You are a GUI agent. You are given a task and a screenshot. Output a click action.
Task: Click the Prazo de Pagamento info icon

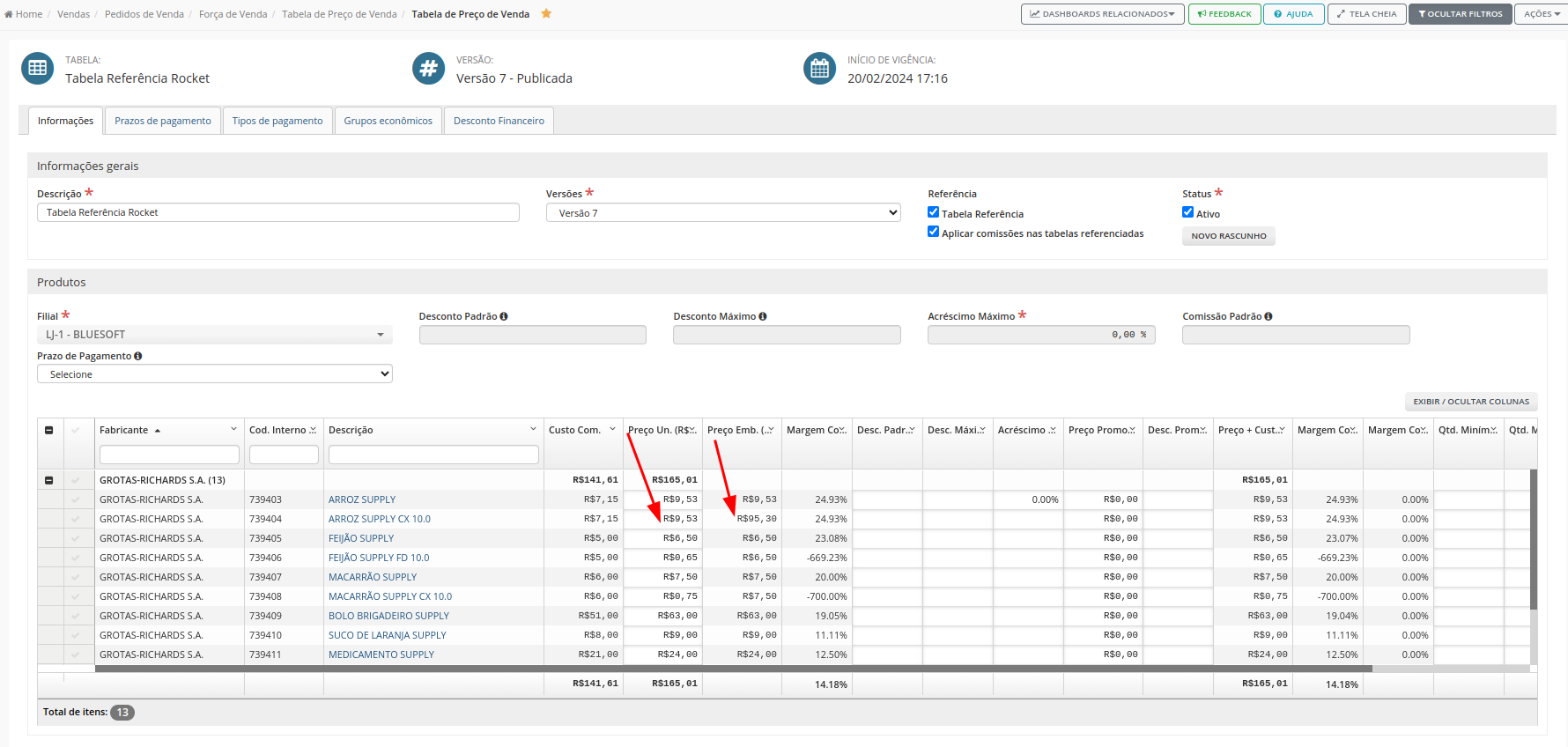coord(138,356)
